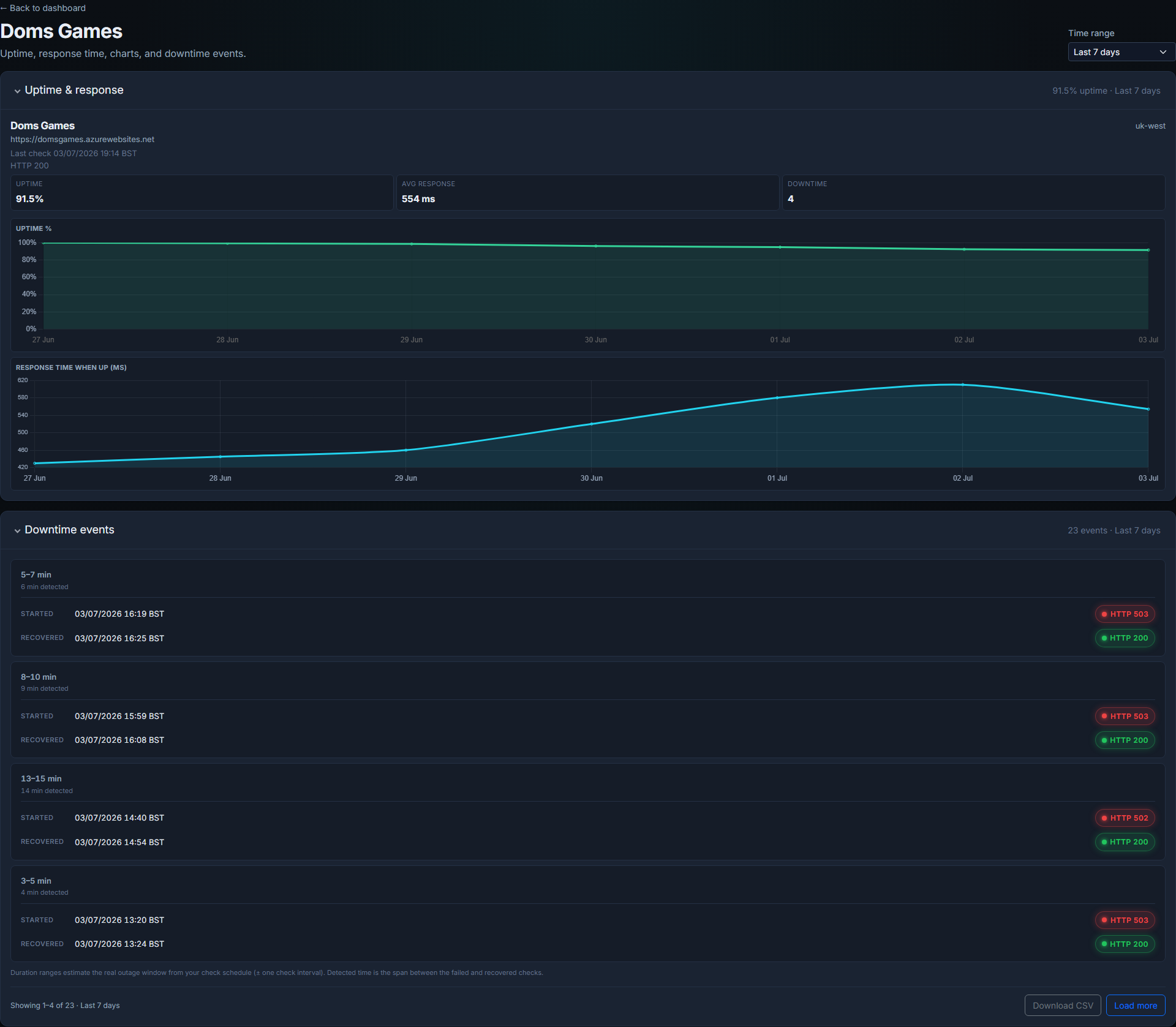
Task: Click the UPTIME 91.5% stat card
Action: pos(202,192)
